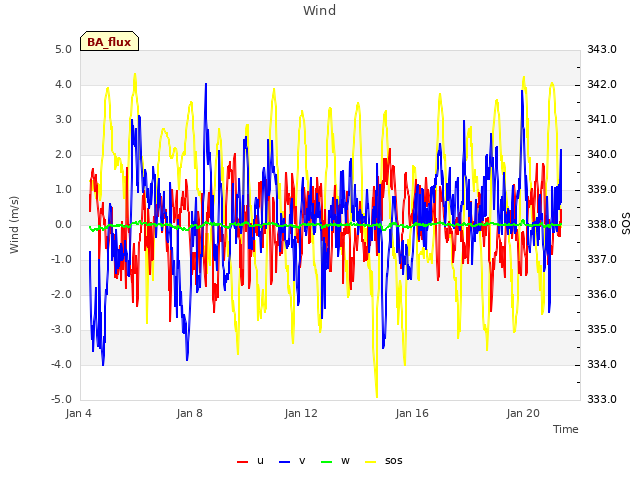Click the 'w' legend label
Viewport: 640px width, 480px height.
point(345,461)
